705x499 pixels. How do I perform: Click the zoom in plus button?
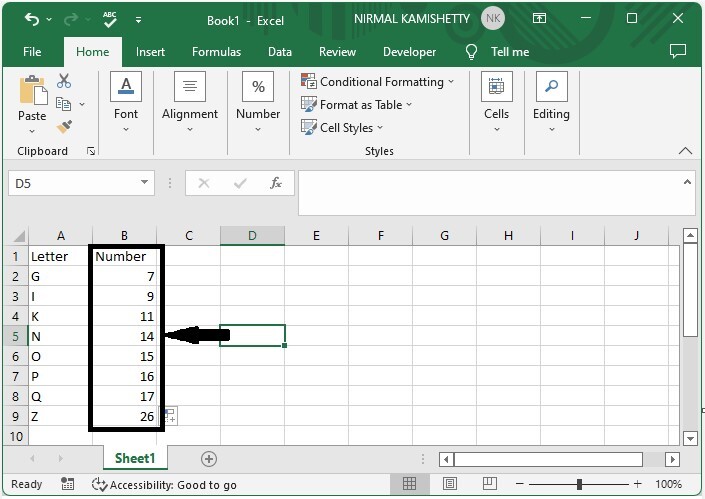coord(637,484)
